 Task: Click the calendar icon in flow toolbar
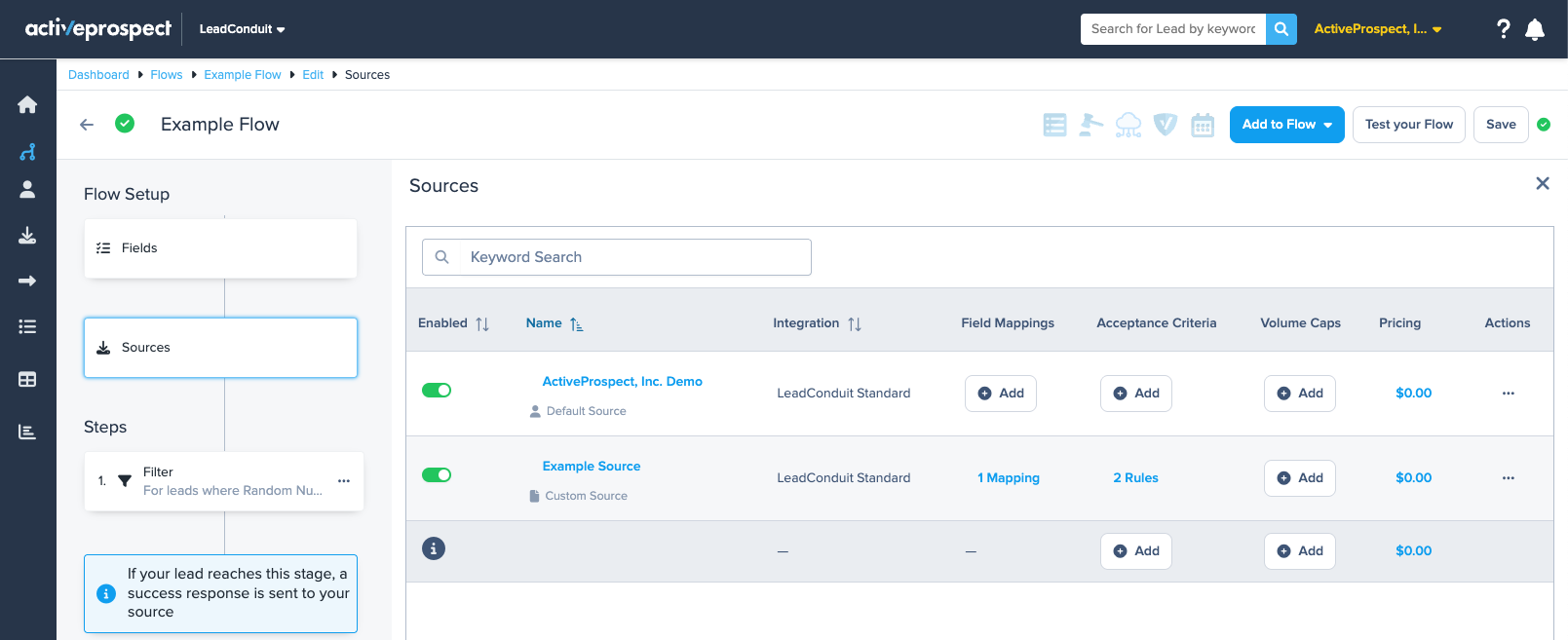(1203, 125)
